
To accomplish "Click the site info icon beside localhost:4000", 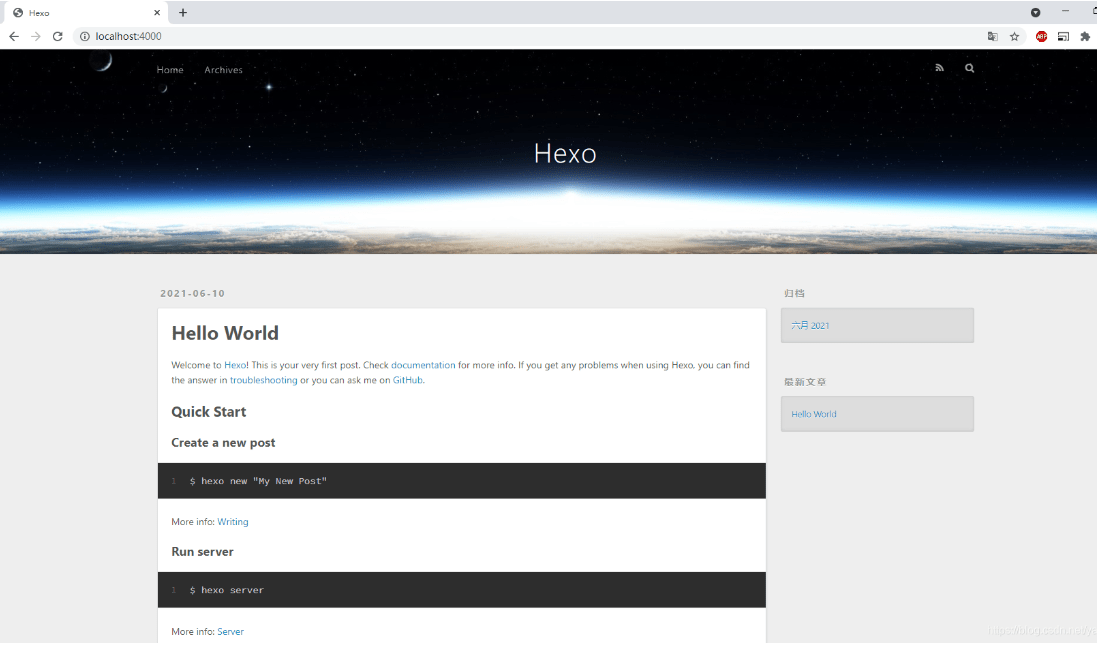I will [85, 36].
